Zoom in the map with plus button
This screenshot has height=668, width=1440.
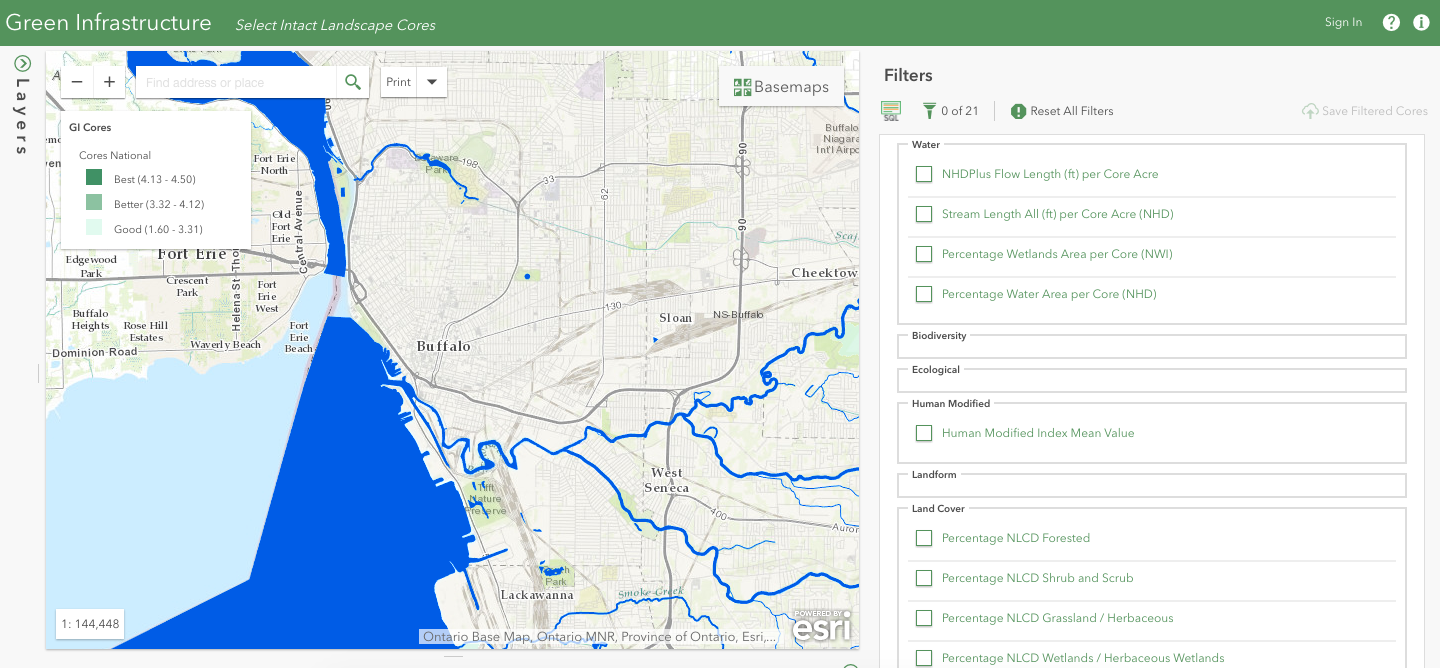110,82
